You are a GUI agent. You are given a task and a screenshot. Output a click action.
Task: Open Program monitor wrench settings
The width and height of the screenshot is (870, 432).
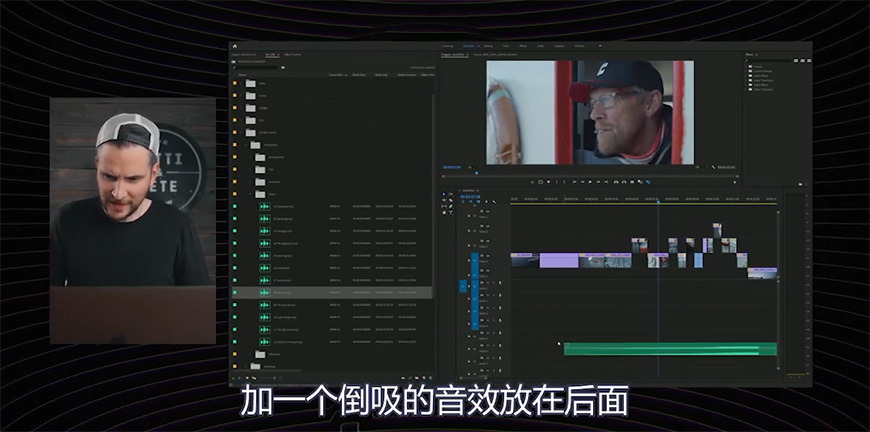pos(713,167)
